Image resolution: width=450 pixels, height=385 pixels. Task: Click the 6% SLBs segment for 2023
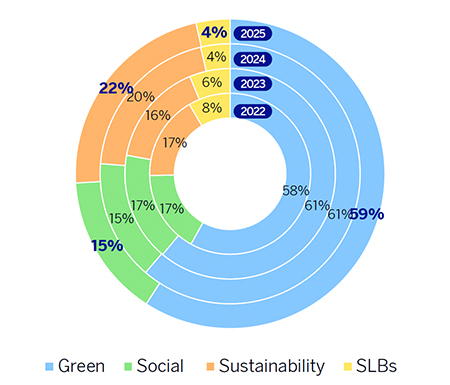(x=212, y=82)
